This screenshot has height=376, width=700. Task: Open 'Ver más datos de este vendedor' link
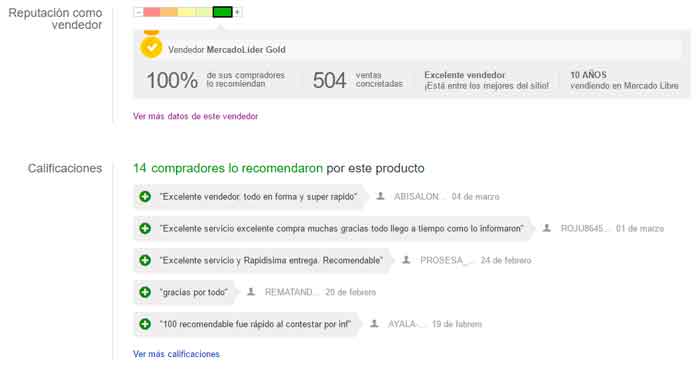(x=196, y=116)
